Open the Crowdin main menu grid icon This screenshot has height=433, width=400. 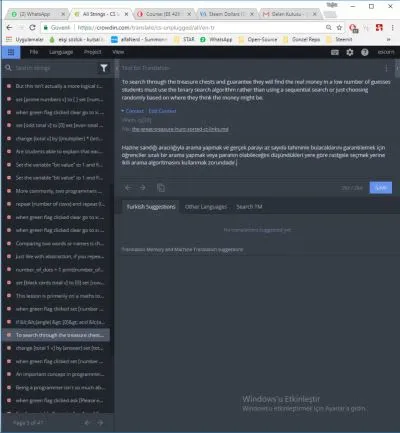(x=11, y=52)
